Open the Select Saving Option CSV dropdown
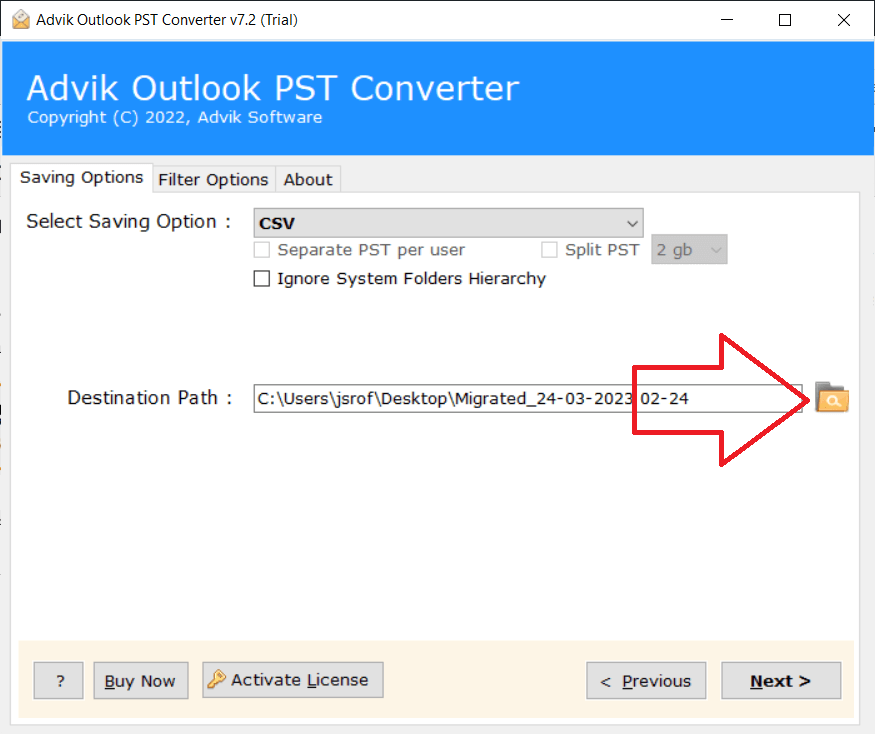Image resolution: width=875 pixels, height=734 pixels. coord(448,223)
